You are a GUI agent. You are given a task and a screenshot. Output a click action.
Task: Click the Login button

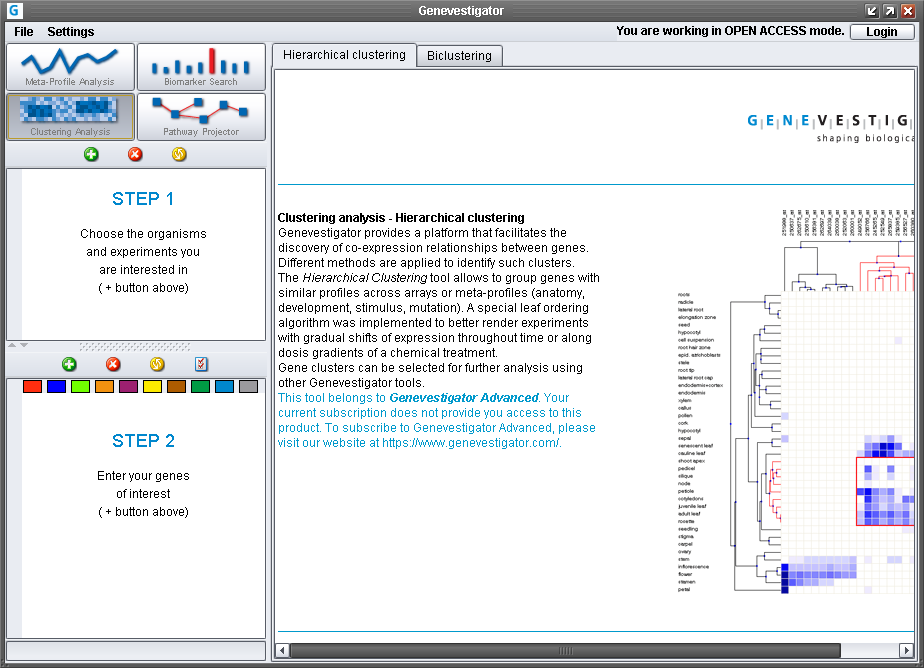(881, 31)
